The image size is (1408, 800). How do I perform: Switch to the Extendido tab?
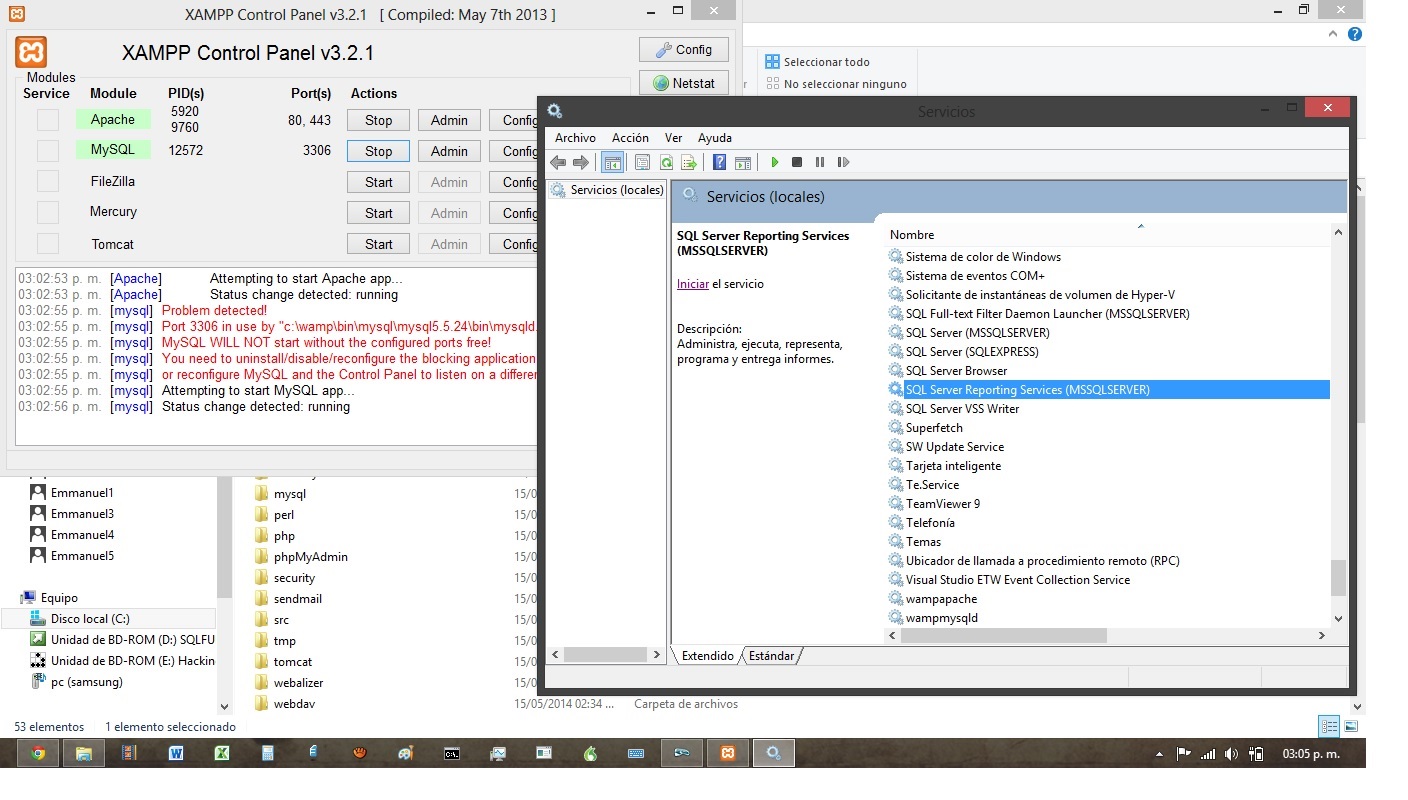707,656
